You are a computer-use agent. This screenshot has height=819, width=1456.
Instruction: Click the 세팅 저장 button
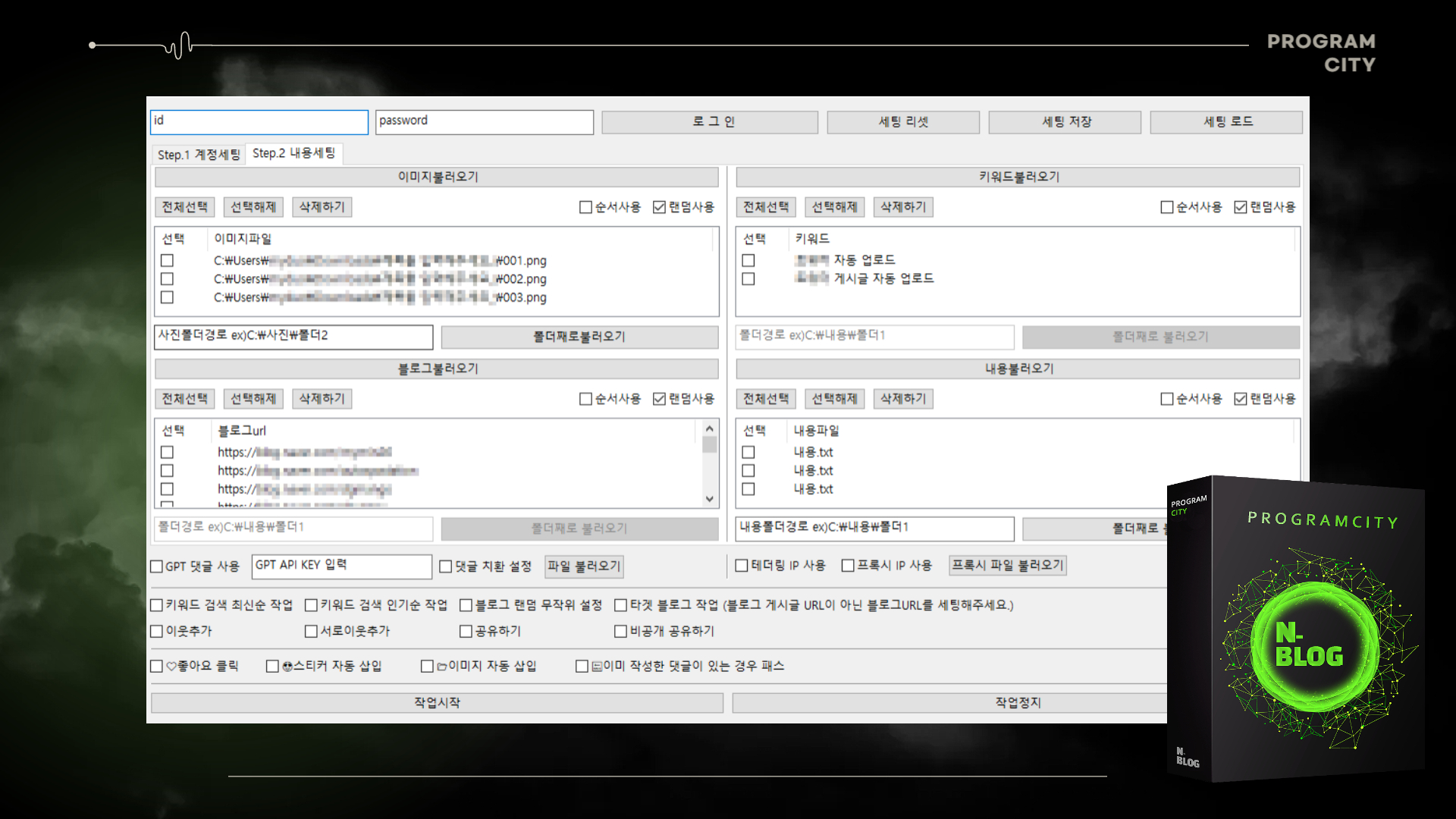(1065, 122)
